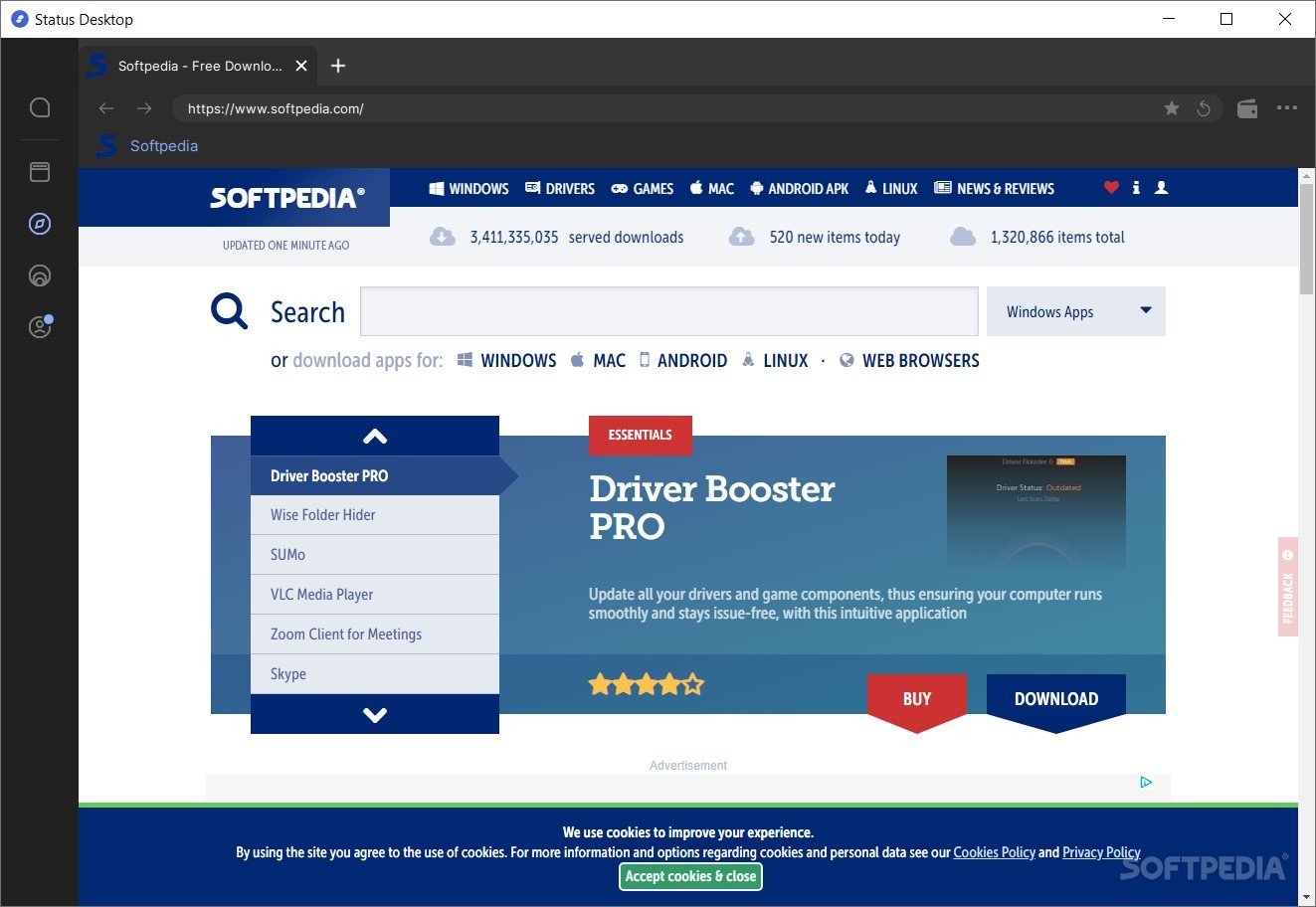Viewport: 1316px width, 907px height.
Task: Select Skype in the app list
Action: (x=375, y=674)
